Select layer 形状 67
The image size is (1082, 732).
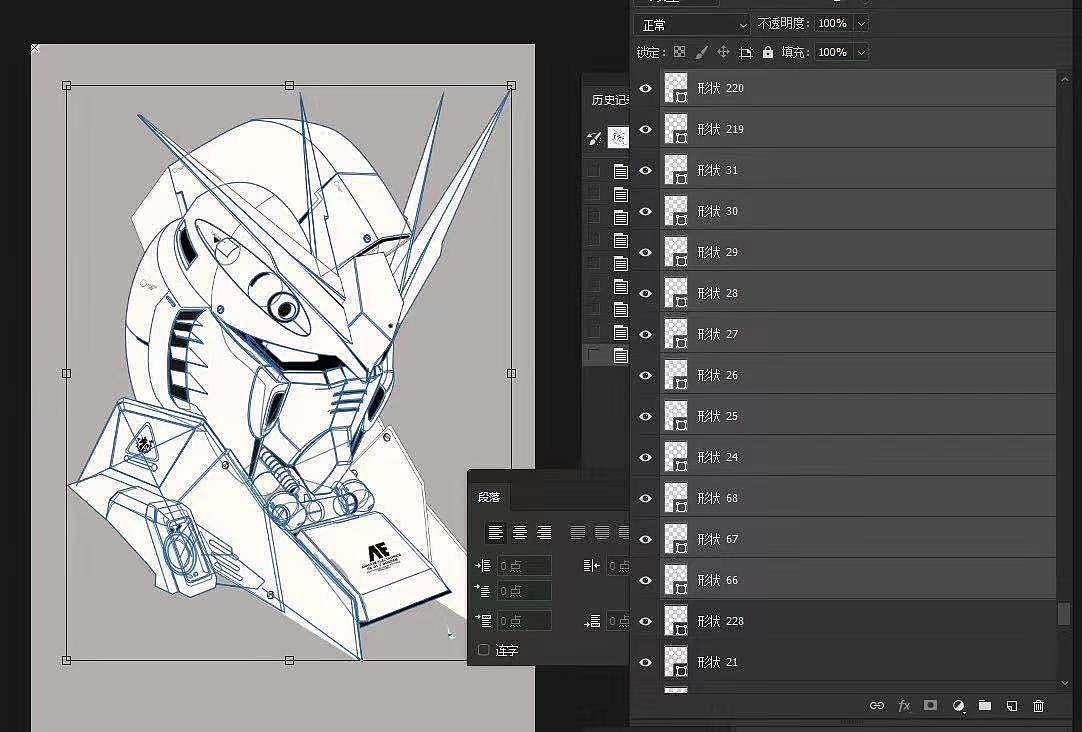858,539
